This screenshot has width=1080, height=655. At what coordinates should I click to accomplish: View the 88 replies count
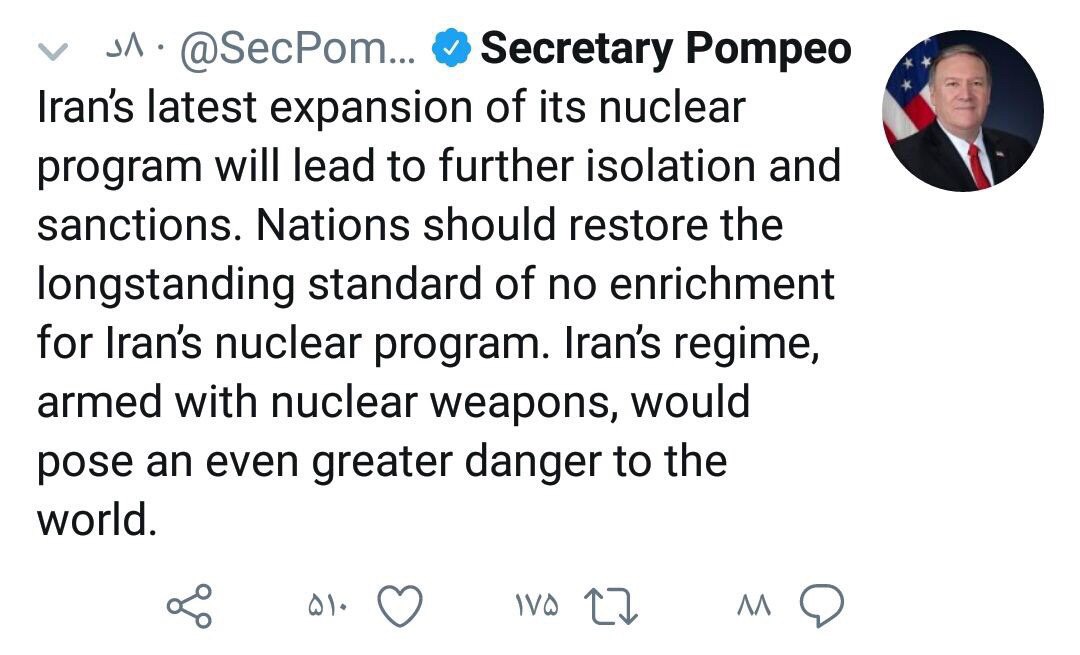(x=755, y=606)
